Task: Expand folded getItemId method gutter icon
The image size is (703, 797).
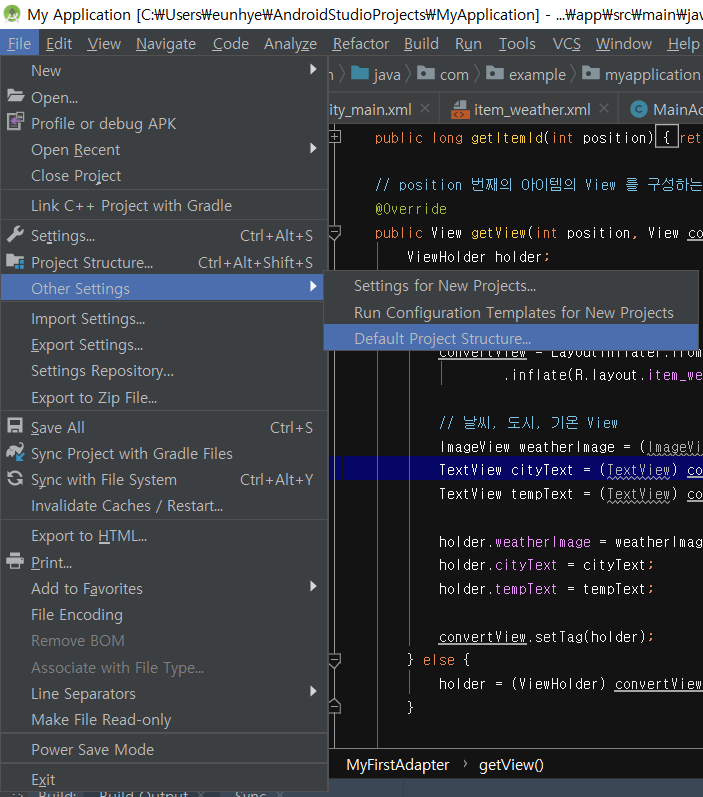Action: click(x=335, y=137)
